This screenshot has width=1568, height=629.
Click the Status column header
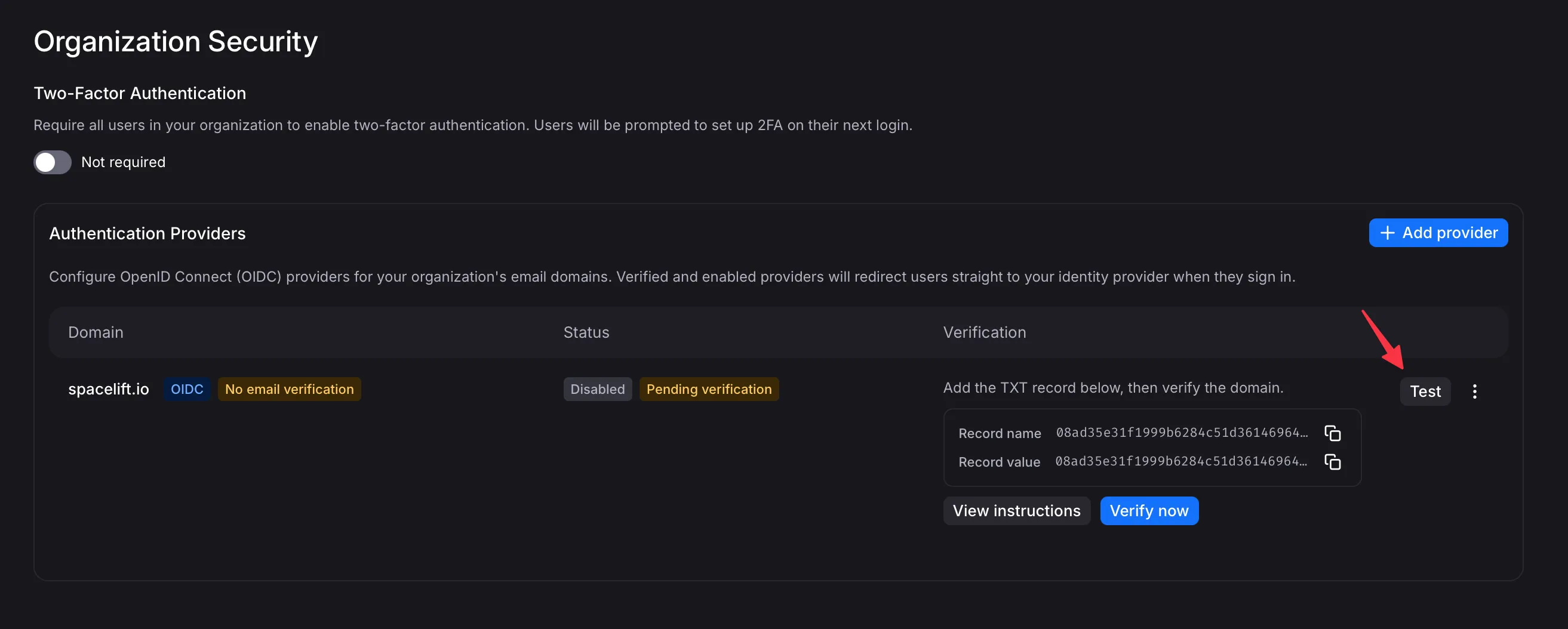point(586,332)
